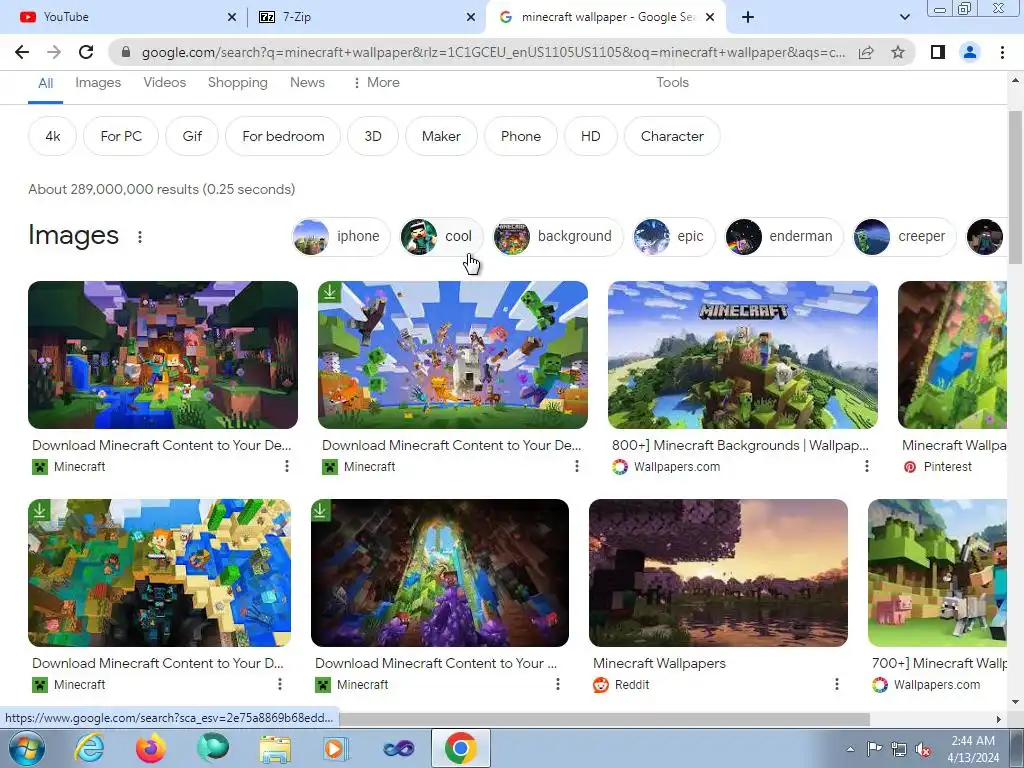The height and width of the screenshot is (768, 1024).
Task: Open Chrome's three-dot menu
Action: tap(1002, 52)
